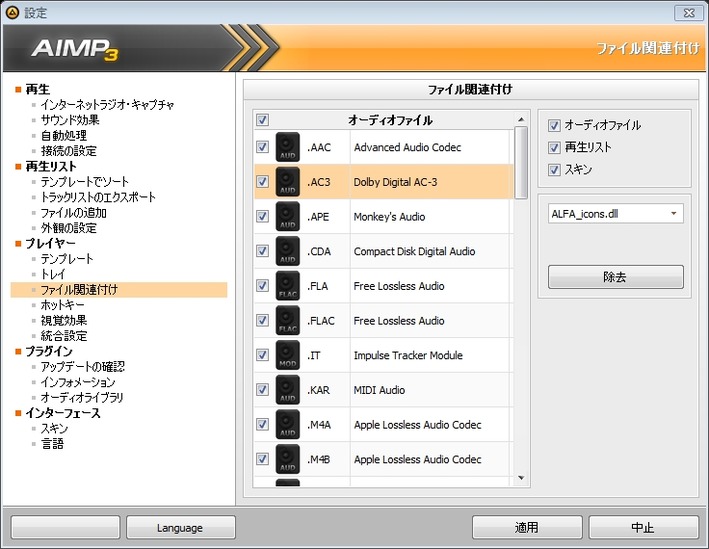Click the 適用 apply button

pyautogui.click(x=527, y=527)
